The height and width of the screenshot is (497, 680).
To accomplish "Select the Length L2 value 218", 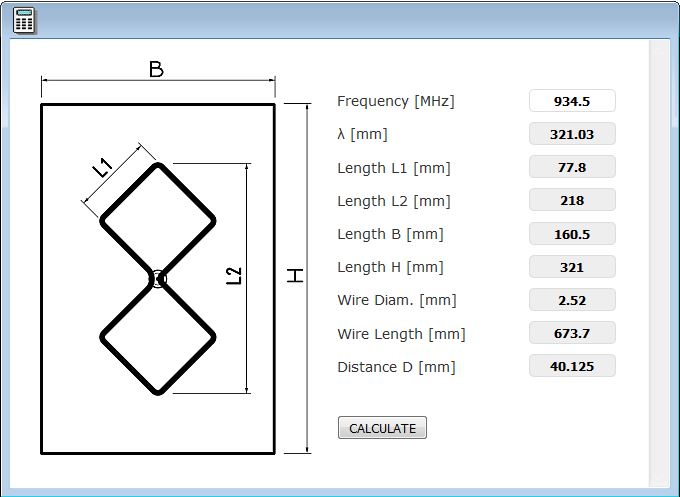I will [572, 200].
